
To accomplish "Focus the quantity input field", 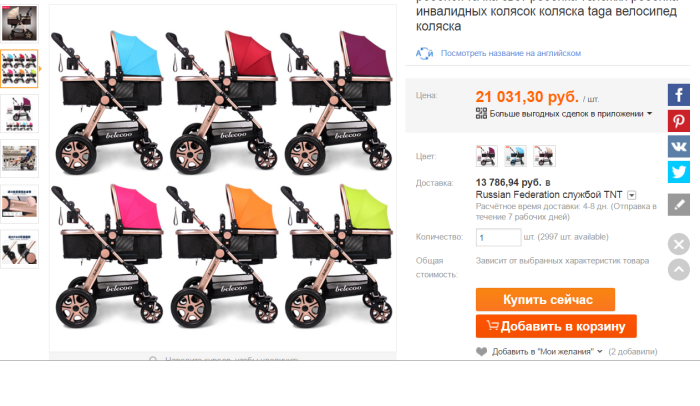I will tap(498, 237).
